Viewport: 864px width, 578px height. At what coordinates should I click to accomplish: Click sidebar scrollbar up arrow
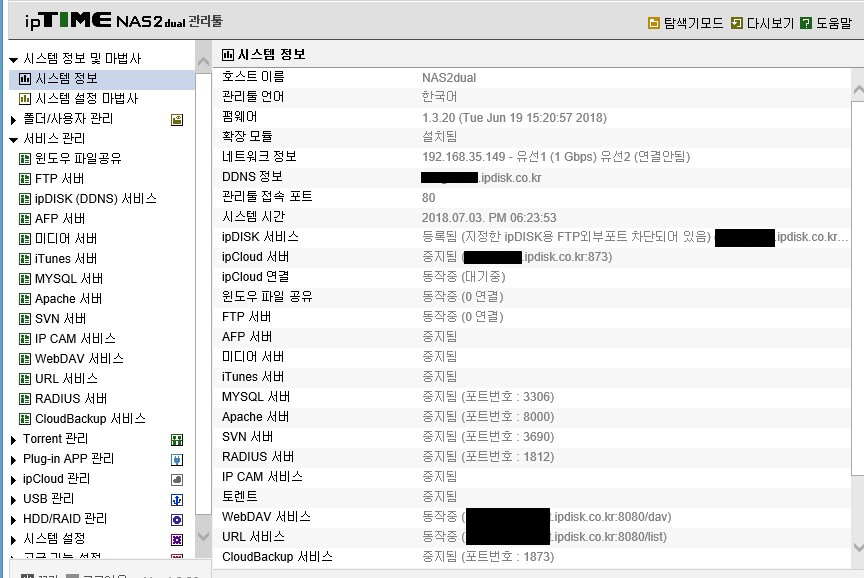[203, 61]
